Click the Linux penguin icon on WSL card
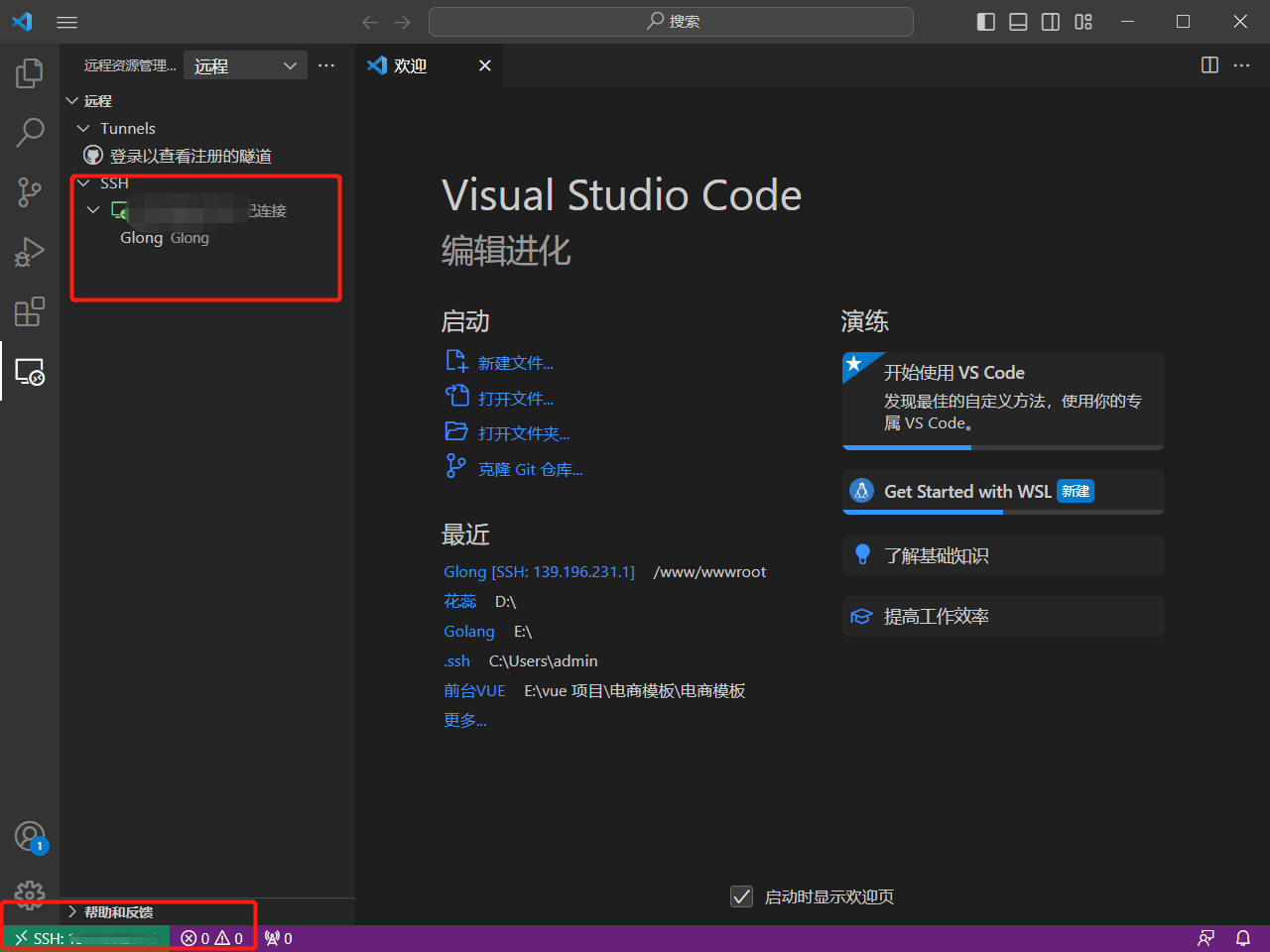 [x=862, y=491]
